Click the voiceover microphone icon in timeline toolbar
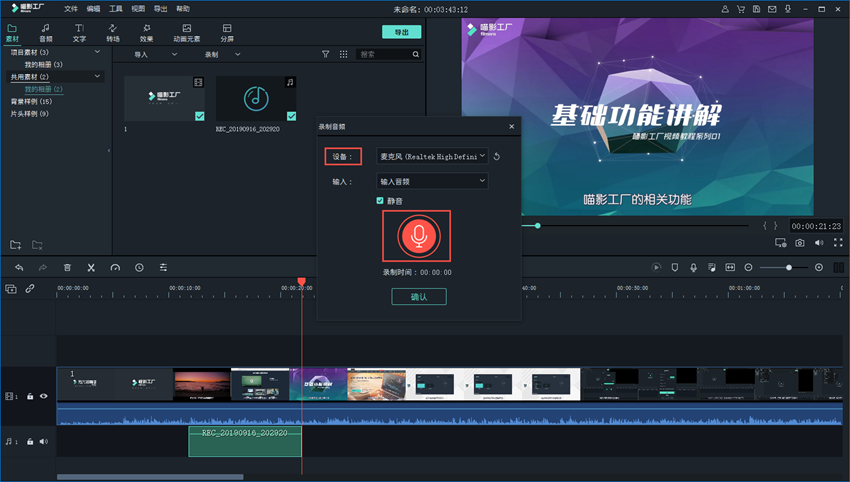 click(692, 267)
